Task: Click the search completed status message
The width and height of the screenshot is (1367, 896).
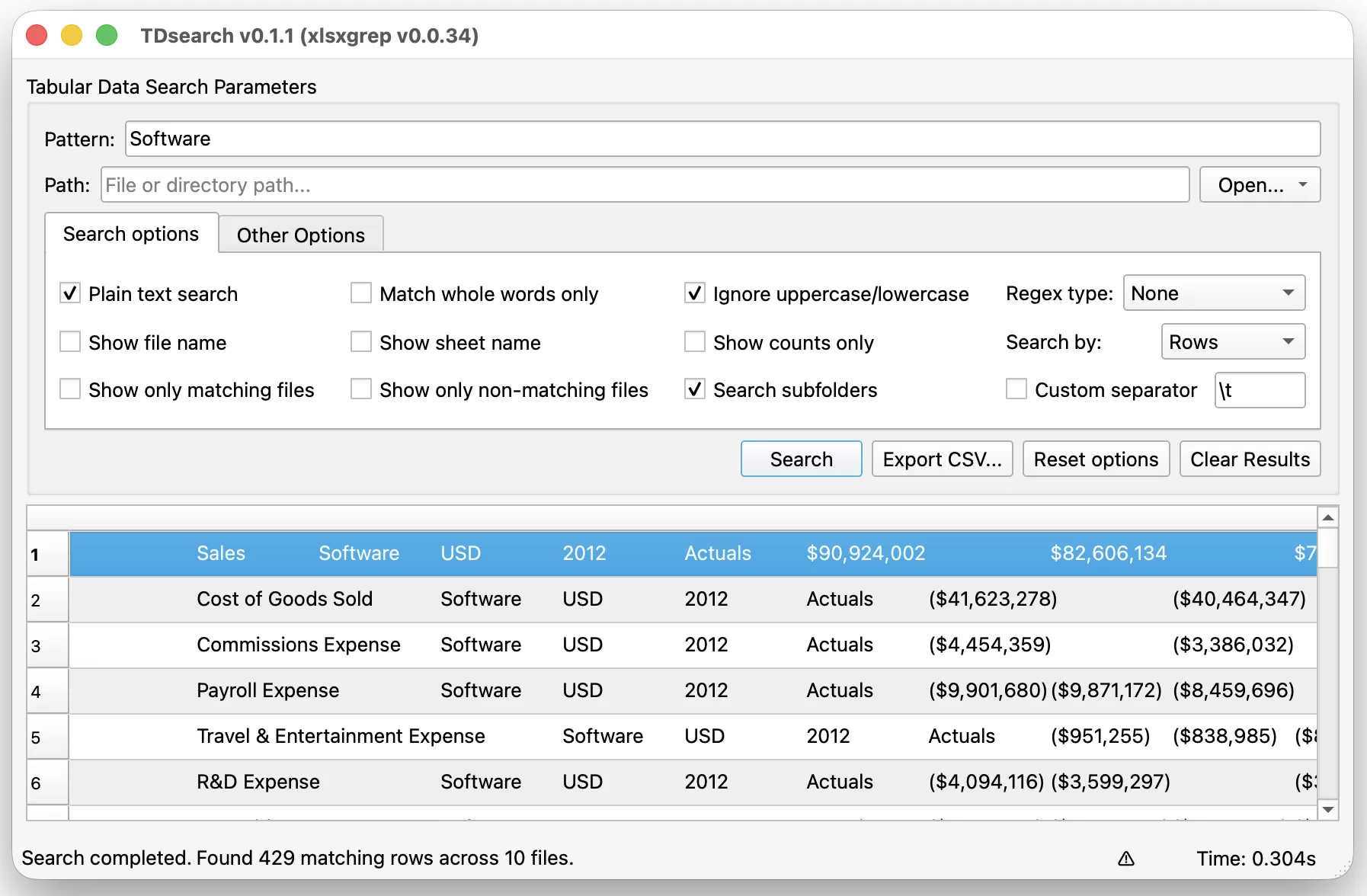Action: click(x=298, y=858)
